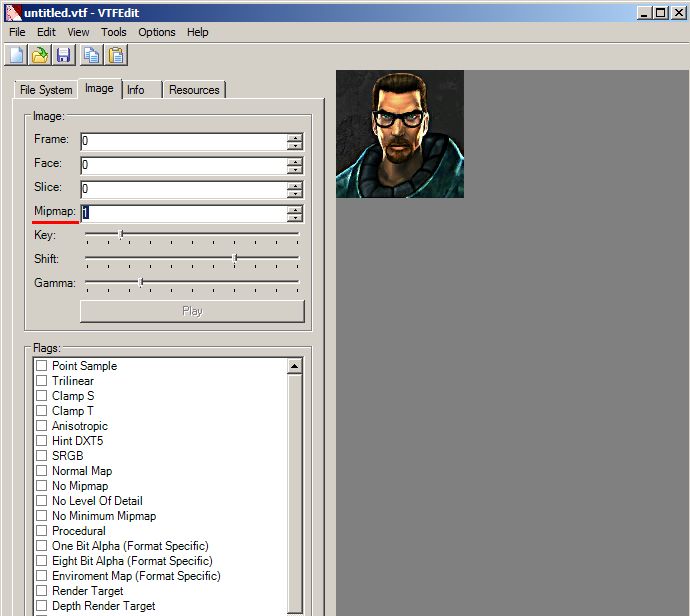Check the Clamp S flag
Screen dimensions: 690x616
pos(41,396)
